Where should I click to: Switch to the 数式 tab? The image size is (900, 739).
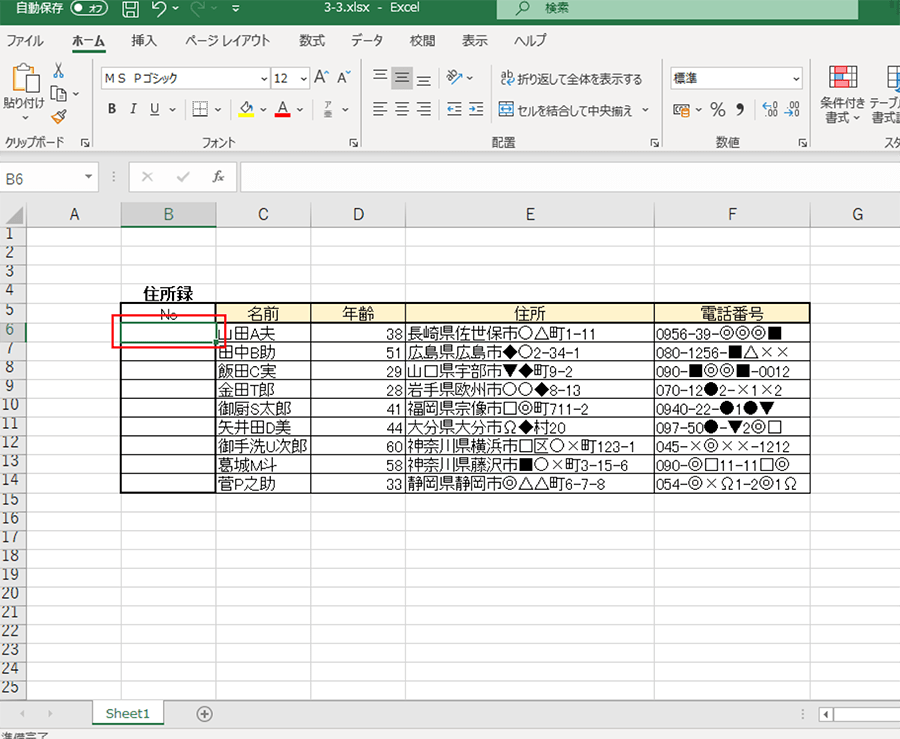[312, 41]
